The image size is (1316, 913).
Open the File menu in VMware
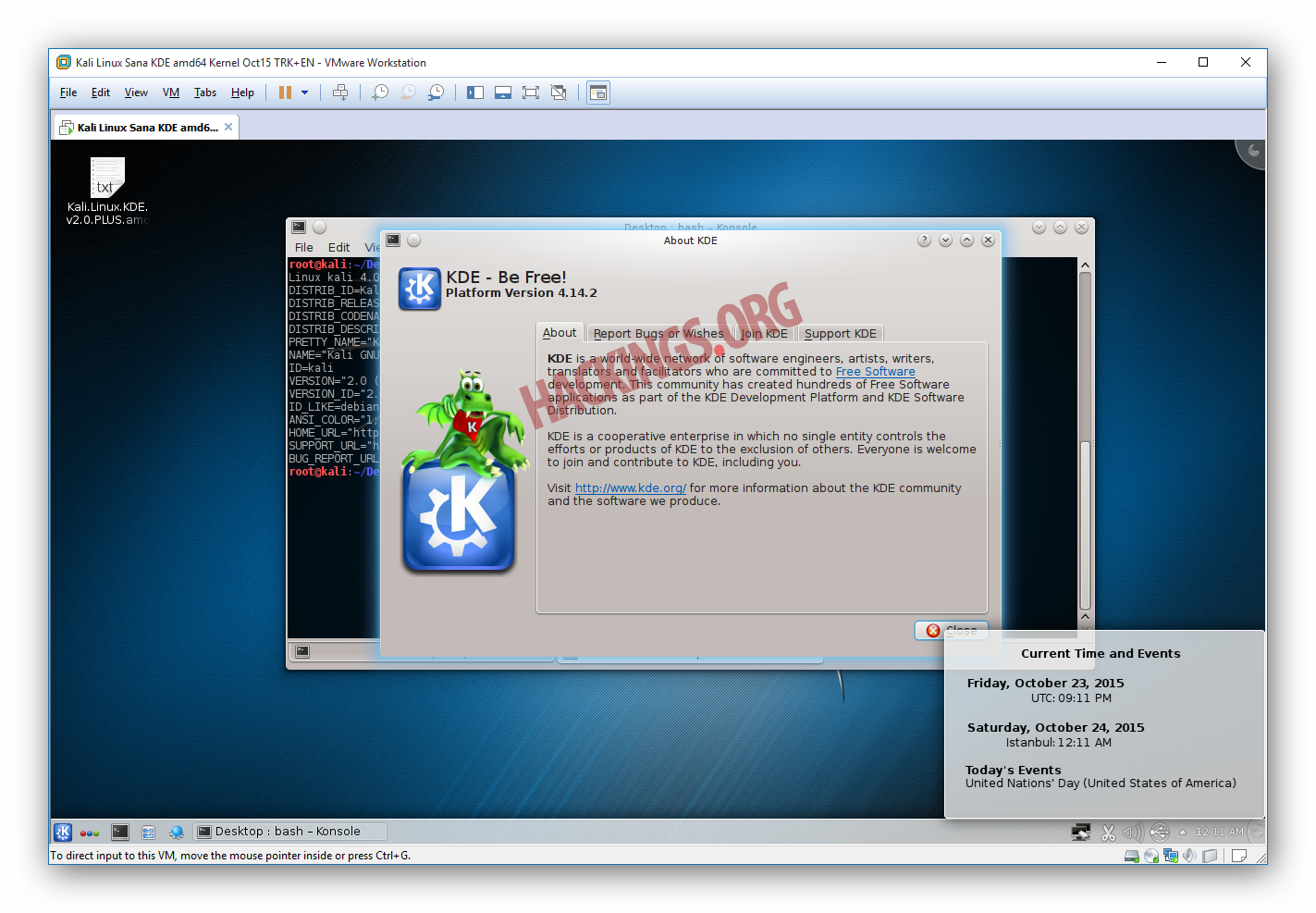tap(68, 93)
